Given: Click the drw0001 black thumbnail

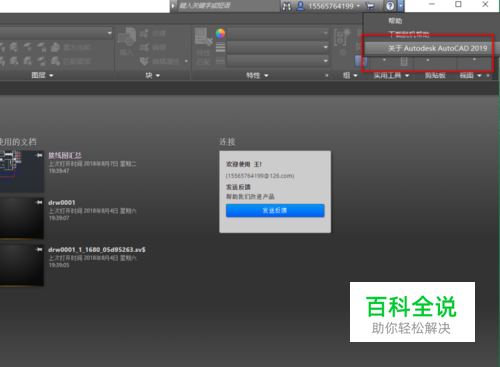Looking at the screenshot, I should click(x=22, y=218).
